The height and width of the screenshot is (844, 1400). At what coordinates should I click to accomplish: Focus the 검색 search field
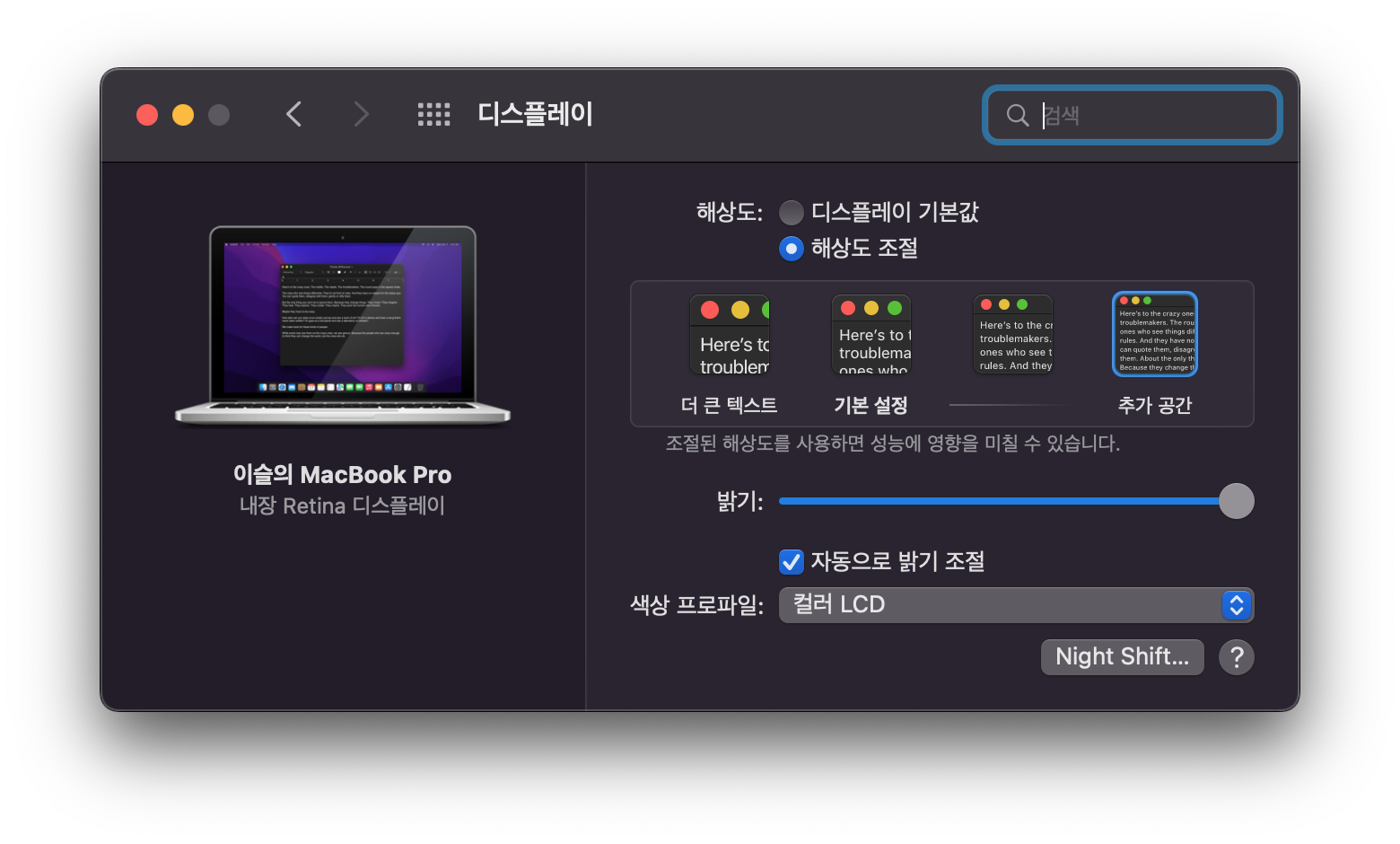(1133, 115)
